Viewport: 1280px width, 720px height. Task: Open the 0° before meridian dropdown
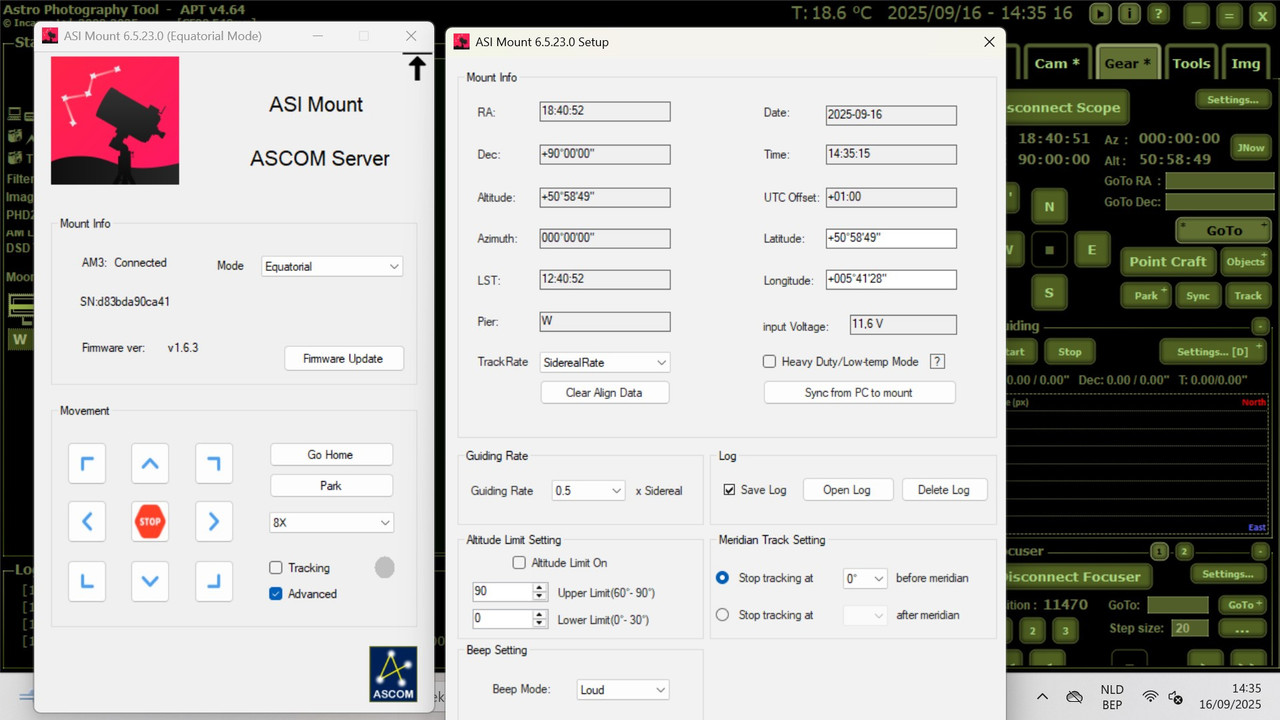[x=866, y=579]
